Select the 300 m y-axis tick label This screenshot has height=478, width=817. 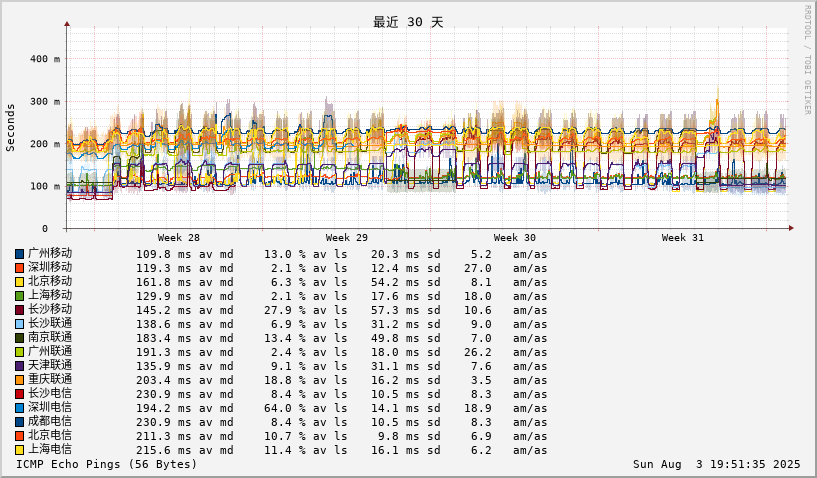tap(45, 102)
